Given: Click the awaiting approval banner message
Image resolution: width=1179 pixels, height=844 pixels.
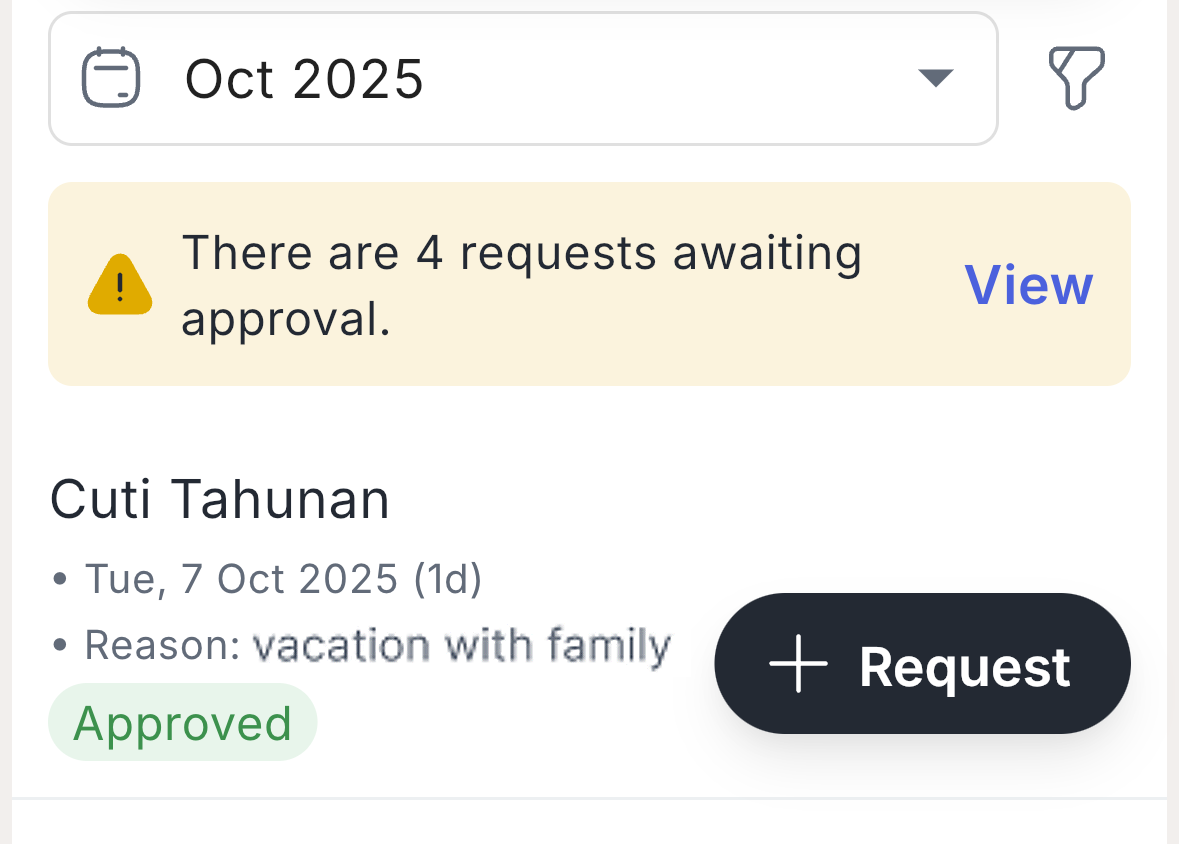Looking at the screenshot, I should 520,285.
